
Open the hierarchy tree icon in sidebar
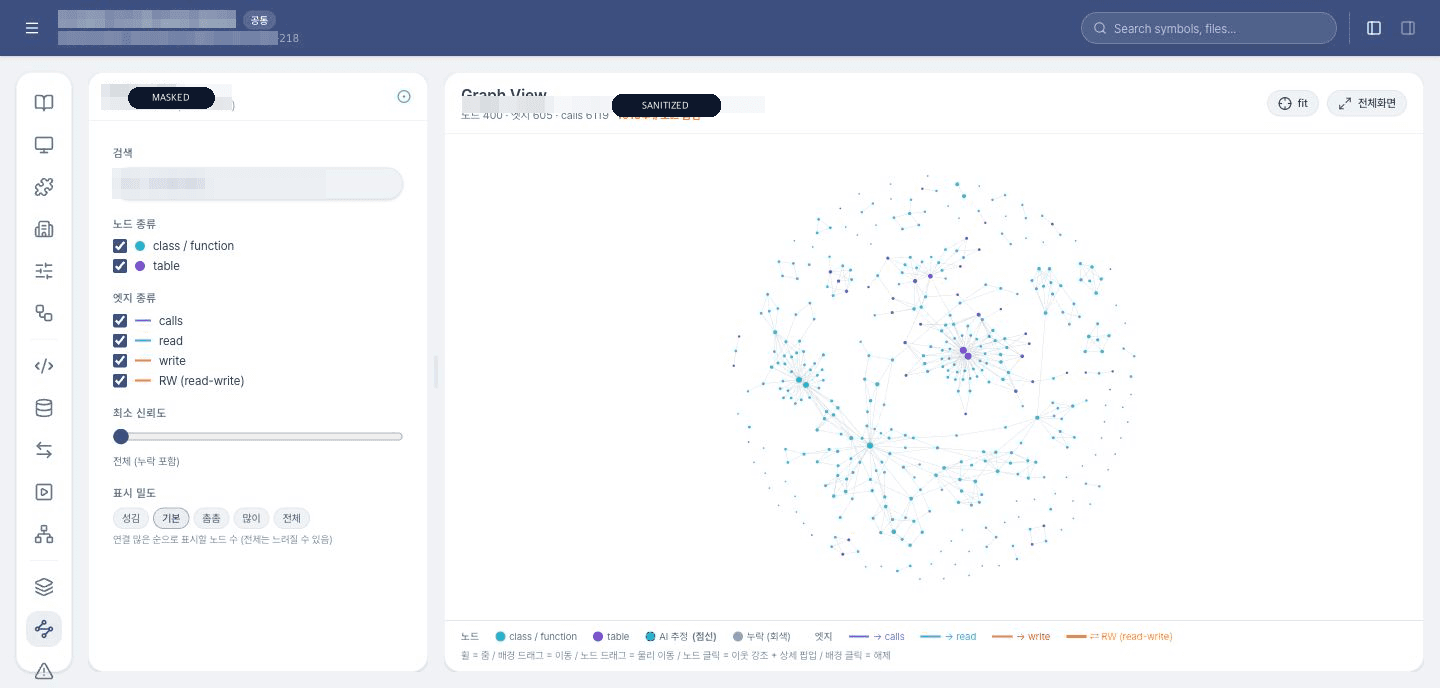pos(44,534)
